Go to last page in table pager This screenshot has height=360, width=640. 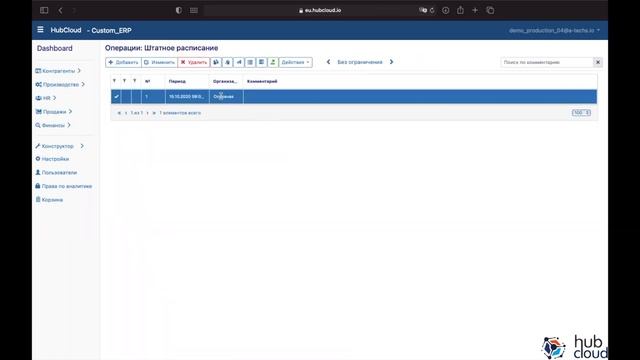click(x=154, y=113)
